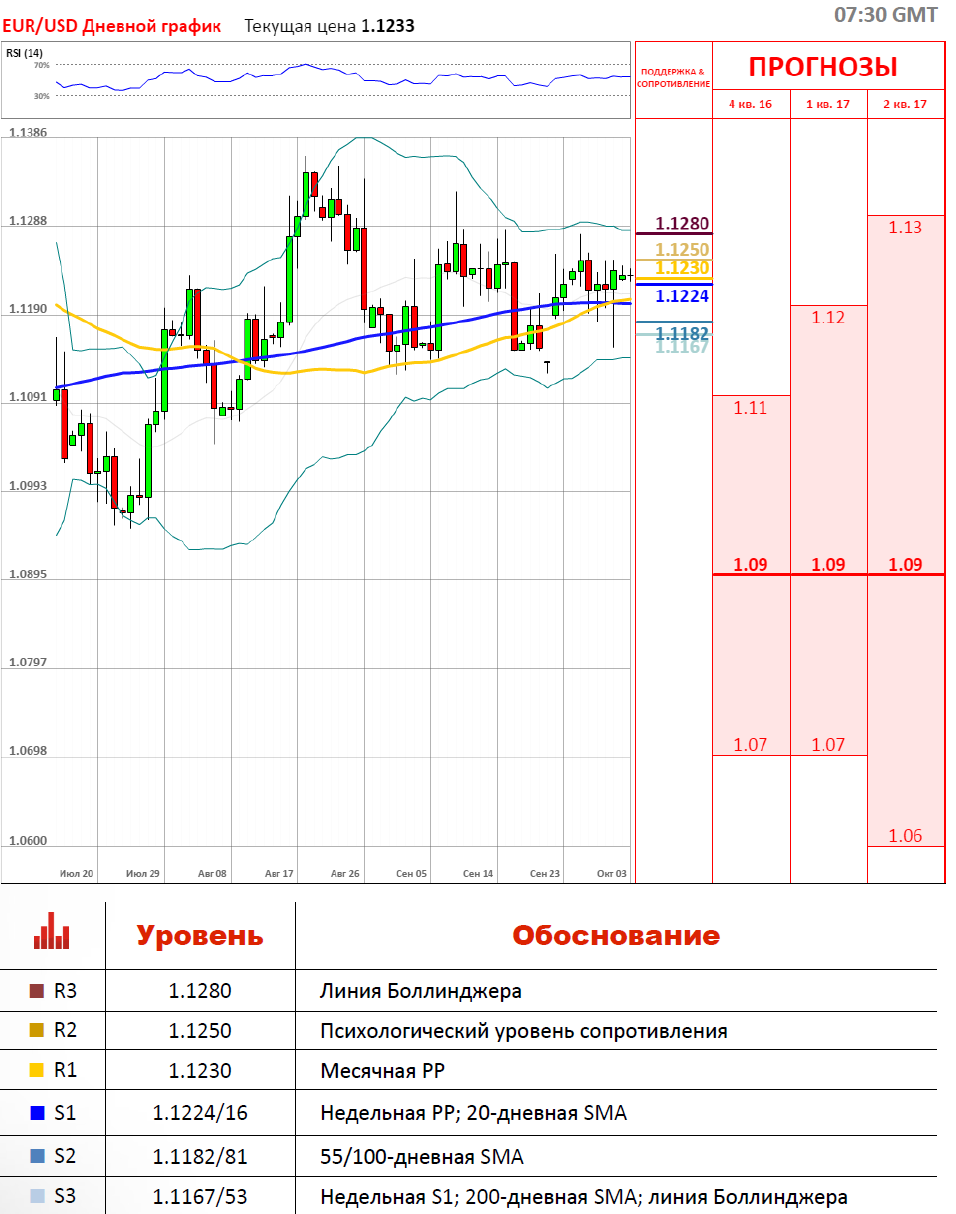
Task: Click the dark red R3 color square
Action: pos(38,992)
